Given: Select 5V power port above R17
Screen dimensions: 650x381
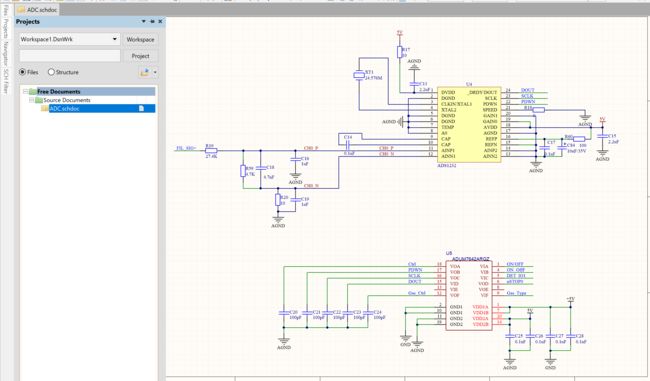Looking at the screenshot, I should tap(400, 33).
